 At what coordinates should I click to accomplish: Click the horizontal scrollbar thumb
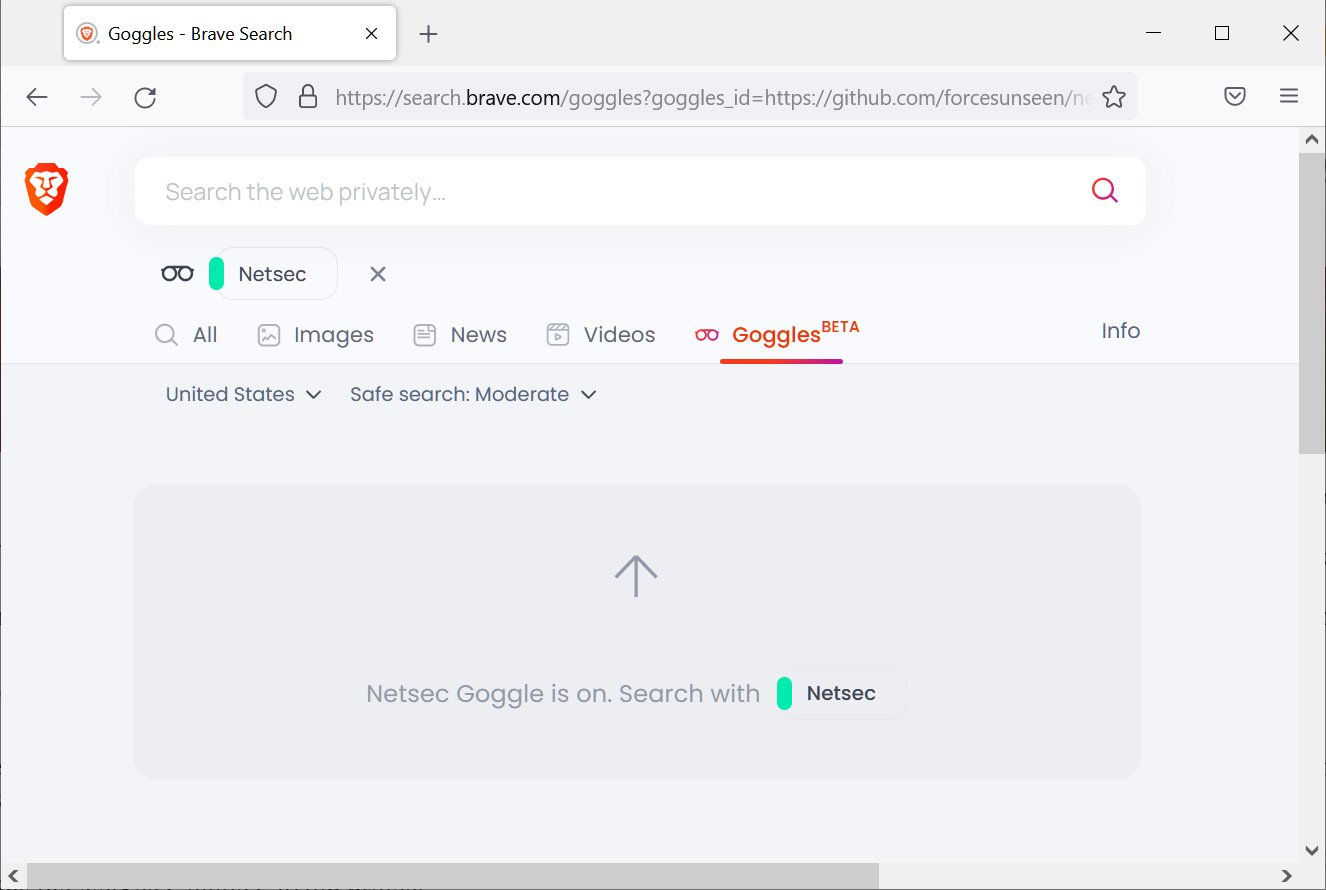(452, 876)
